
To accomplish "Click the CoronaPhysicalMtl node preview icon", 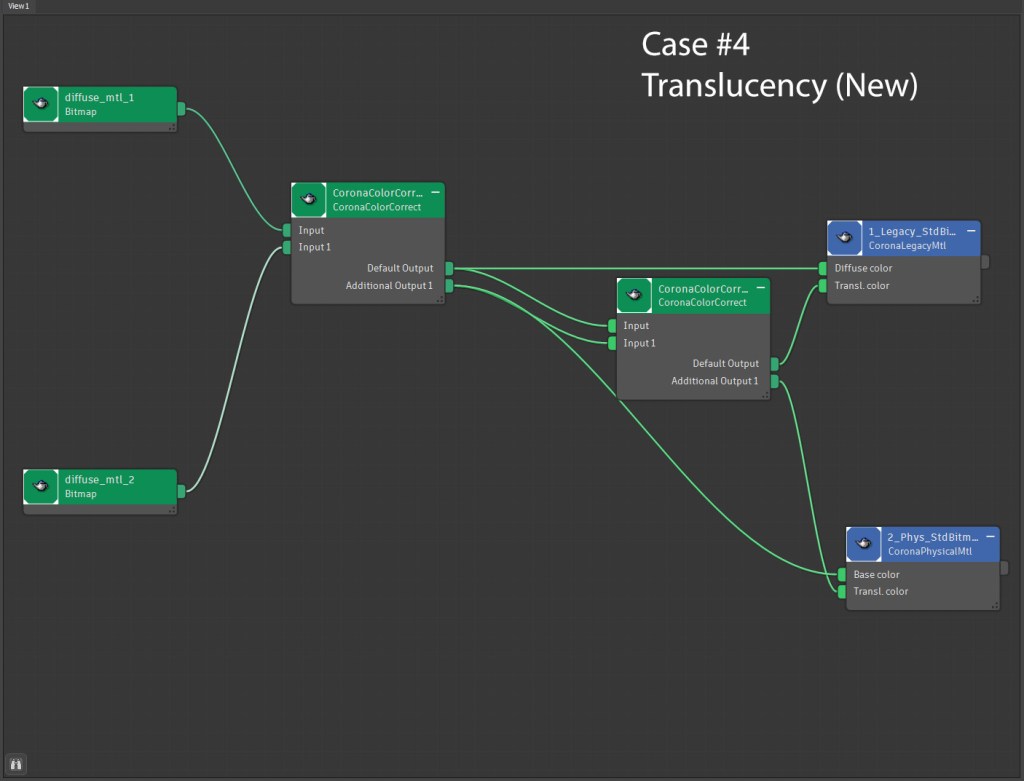I will pos(864,544).
